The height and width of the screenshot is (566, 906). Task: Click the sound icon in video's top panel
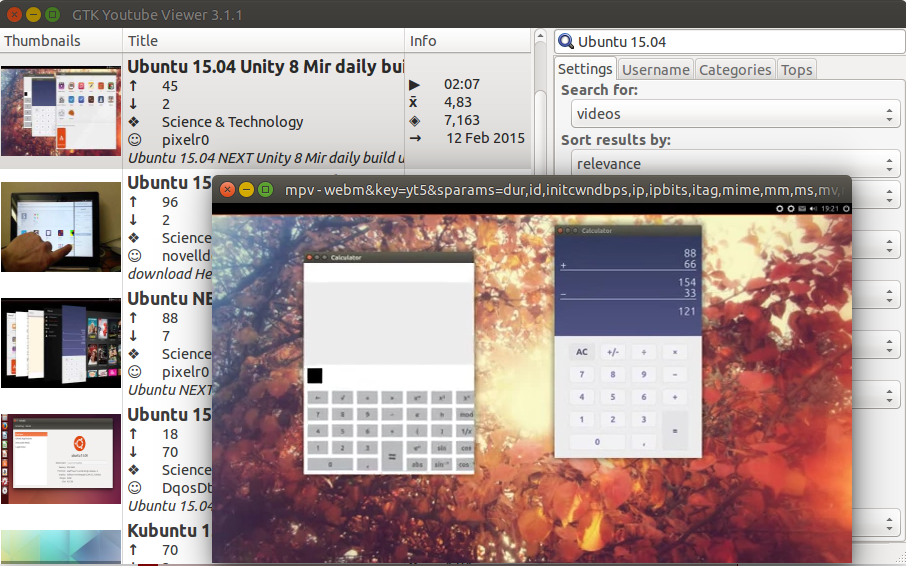[x=814, y=208]
